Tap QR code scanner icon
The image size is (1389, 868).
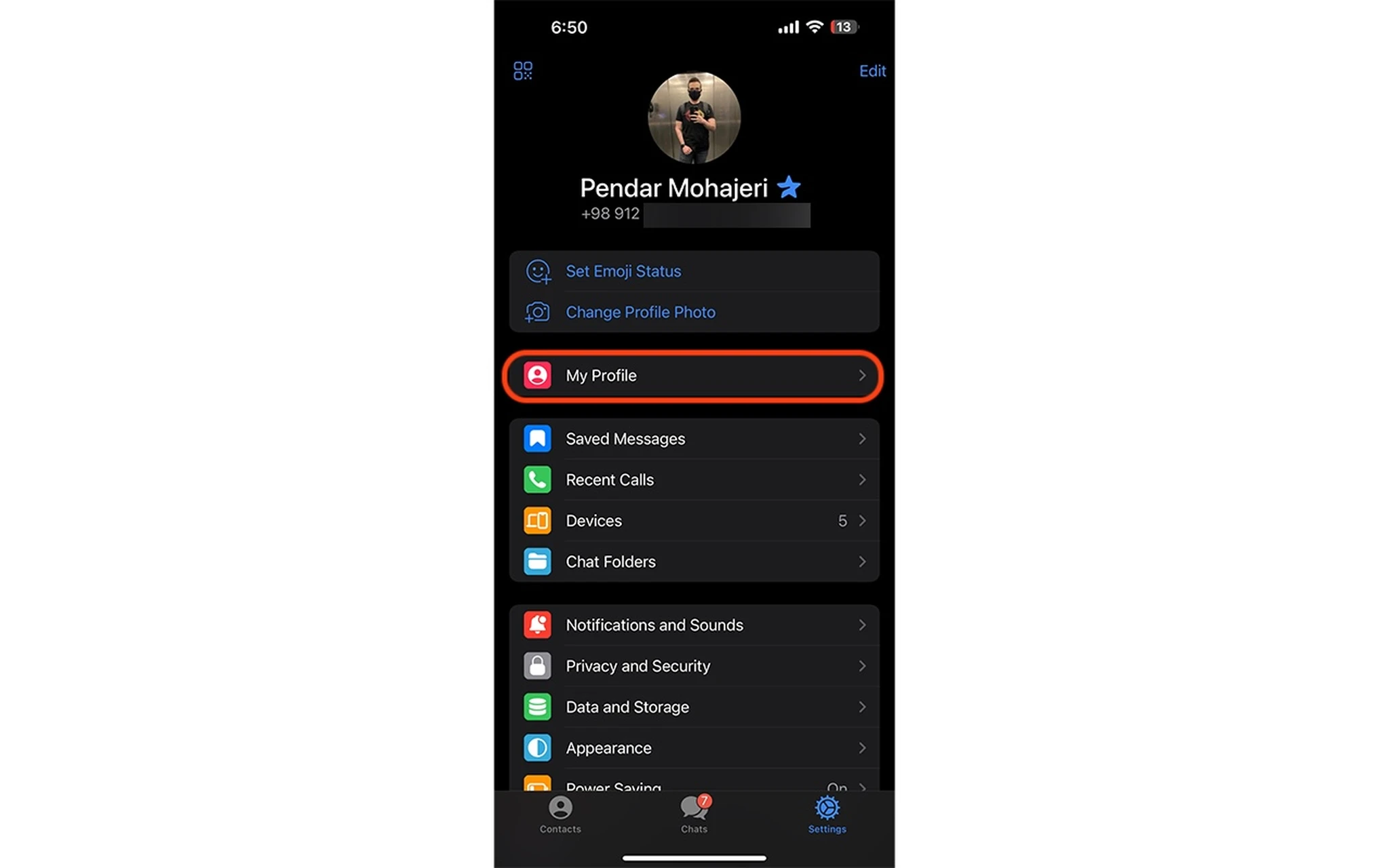(x=523, y=70)
